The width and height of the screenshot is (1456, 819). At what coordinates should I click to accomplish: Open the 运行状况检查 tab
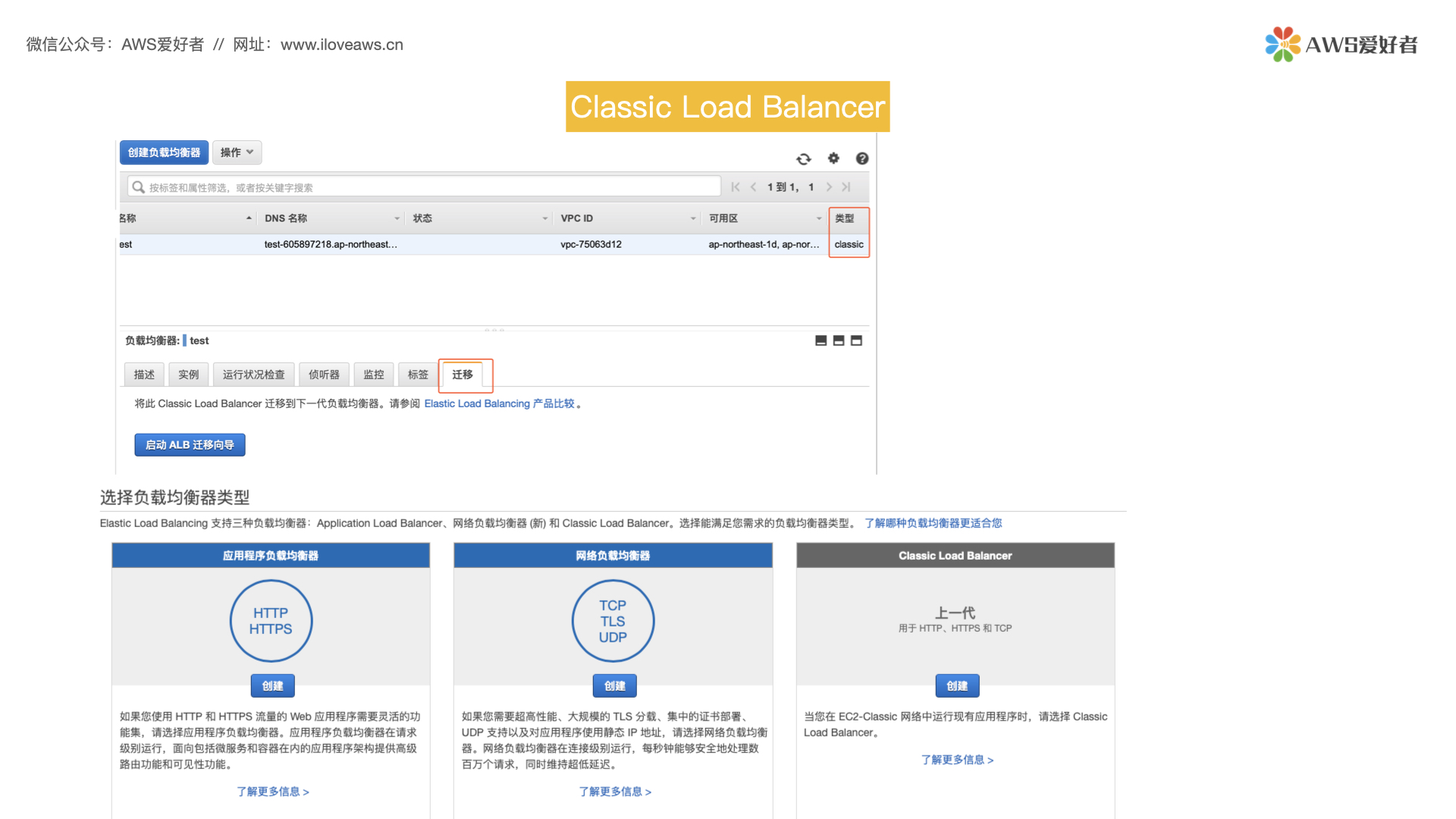pos(253,375)
